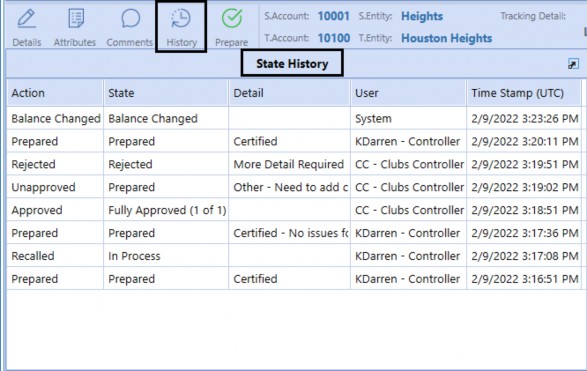This screenshot has height=371, width=587.
Task: Click the green Prepare checkmark icon
Action: tap(232, 18)
